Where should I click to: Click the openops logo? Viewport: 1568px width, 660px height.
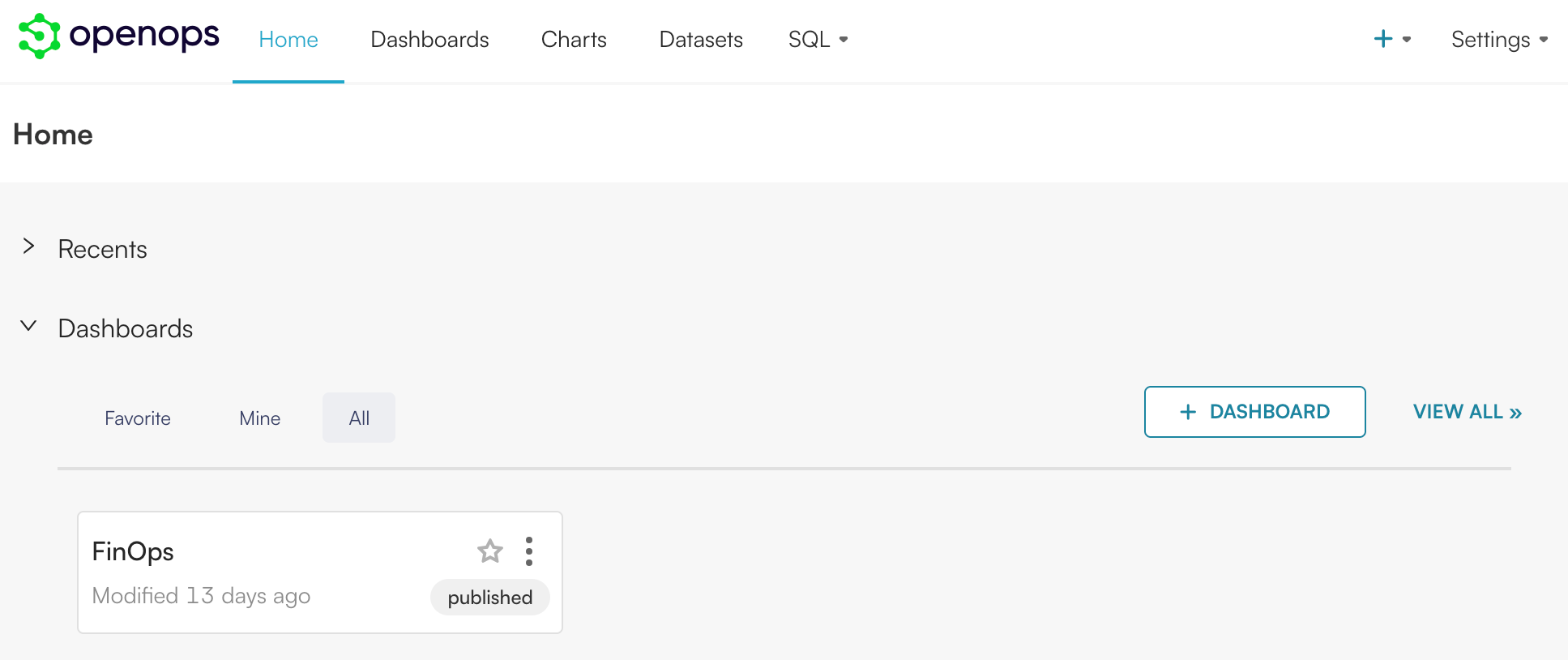click(x=118, y=37)
